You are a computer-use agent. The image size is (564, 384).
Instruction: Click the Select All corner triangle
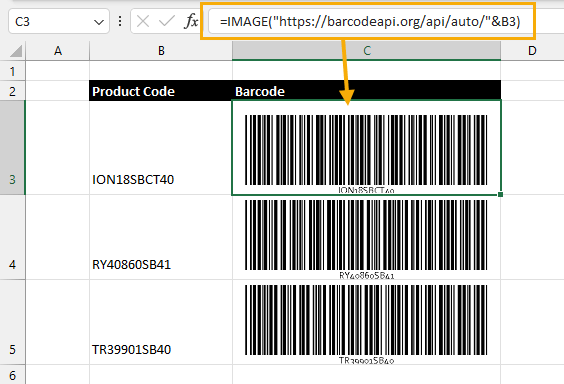16,51
